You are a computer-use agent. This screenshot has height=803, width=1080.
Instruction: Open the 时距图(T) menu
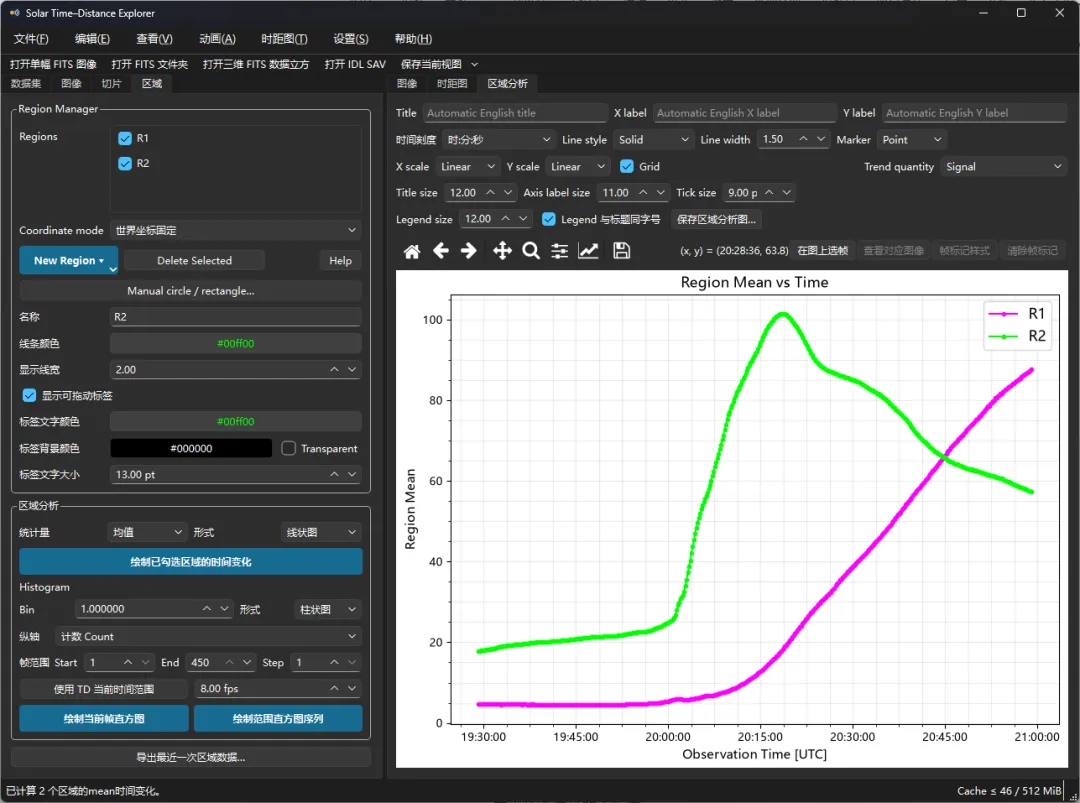284,39
